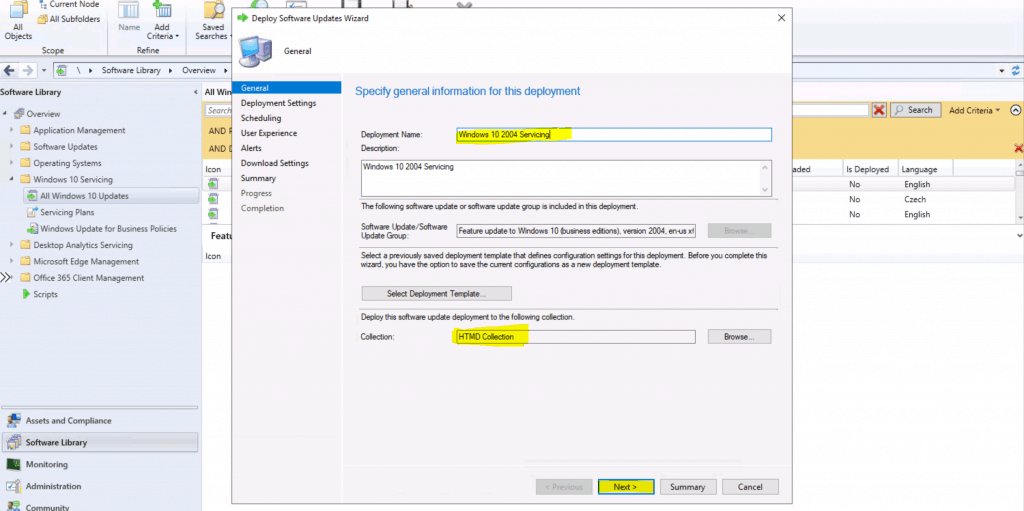Select All Windows 10 Updates node
Viewport: 1024px width, 511px height.
110,195
